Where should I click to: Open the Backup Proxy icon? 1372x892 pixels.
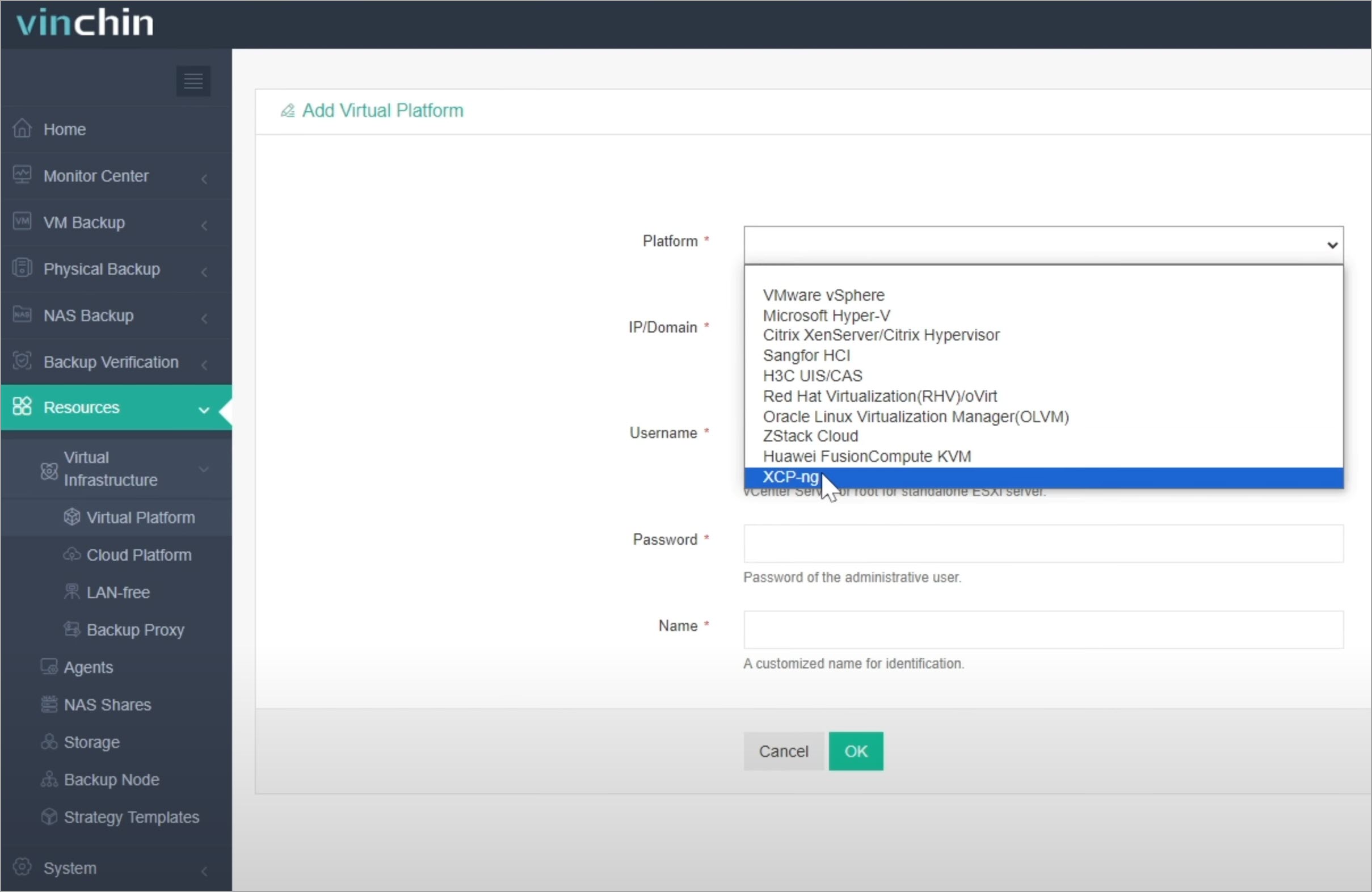[x=71, y=630]
